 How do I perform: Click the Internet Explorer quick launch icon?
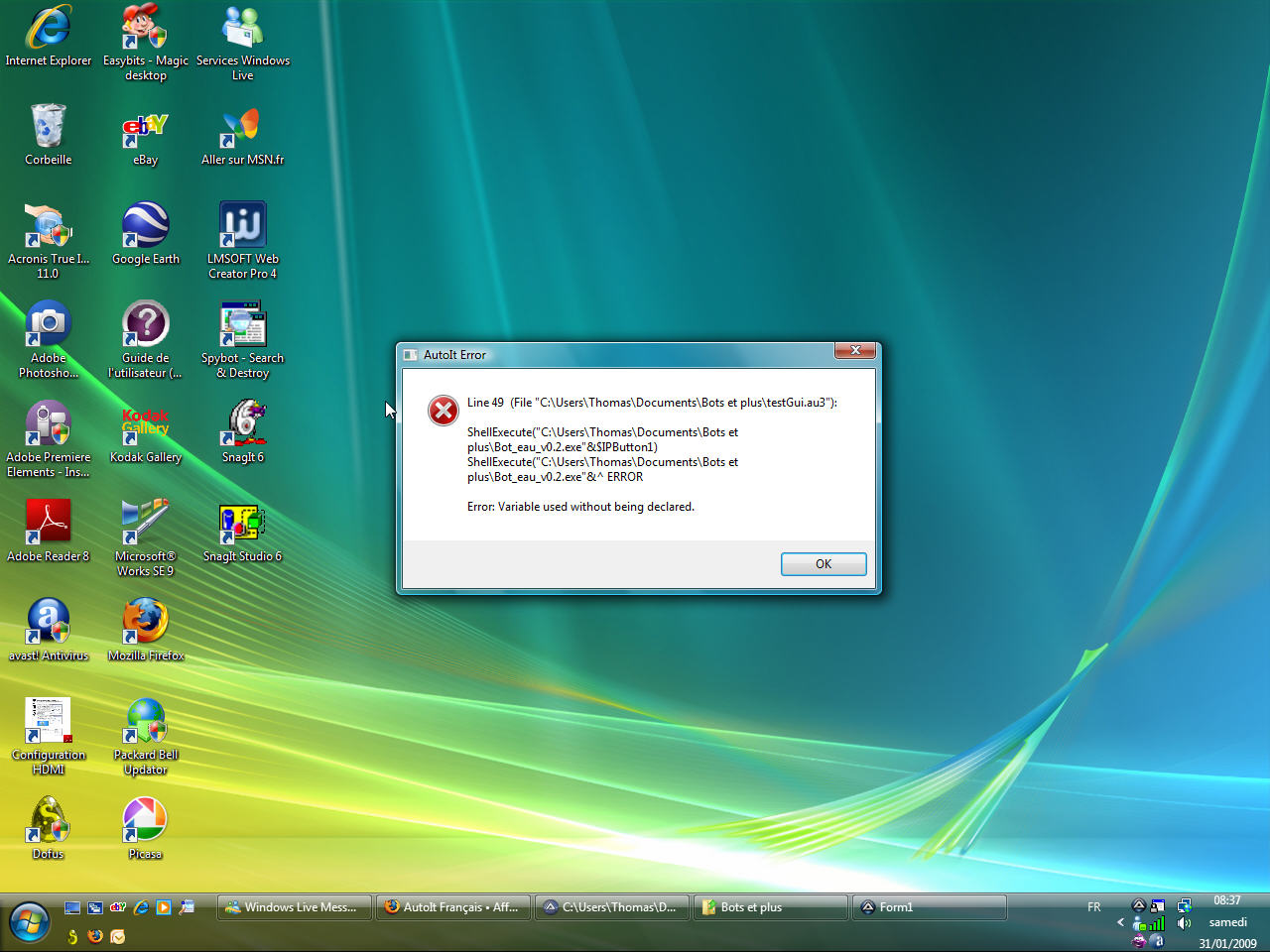click(141, 907)
